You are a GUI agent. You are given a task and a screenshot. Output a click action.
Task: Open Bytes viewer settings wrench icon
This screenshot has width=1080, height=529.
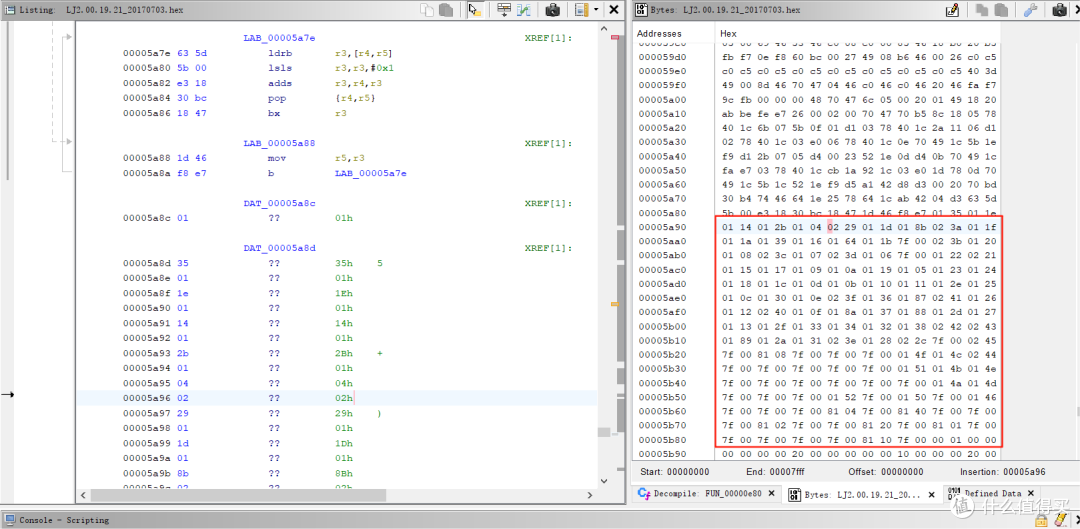[1030, 10]
